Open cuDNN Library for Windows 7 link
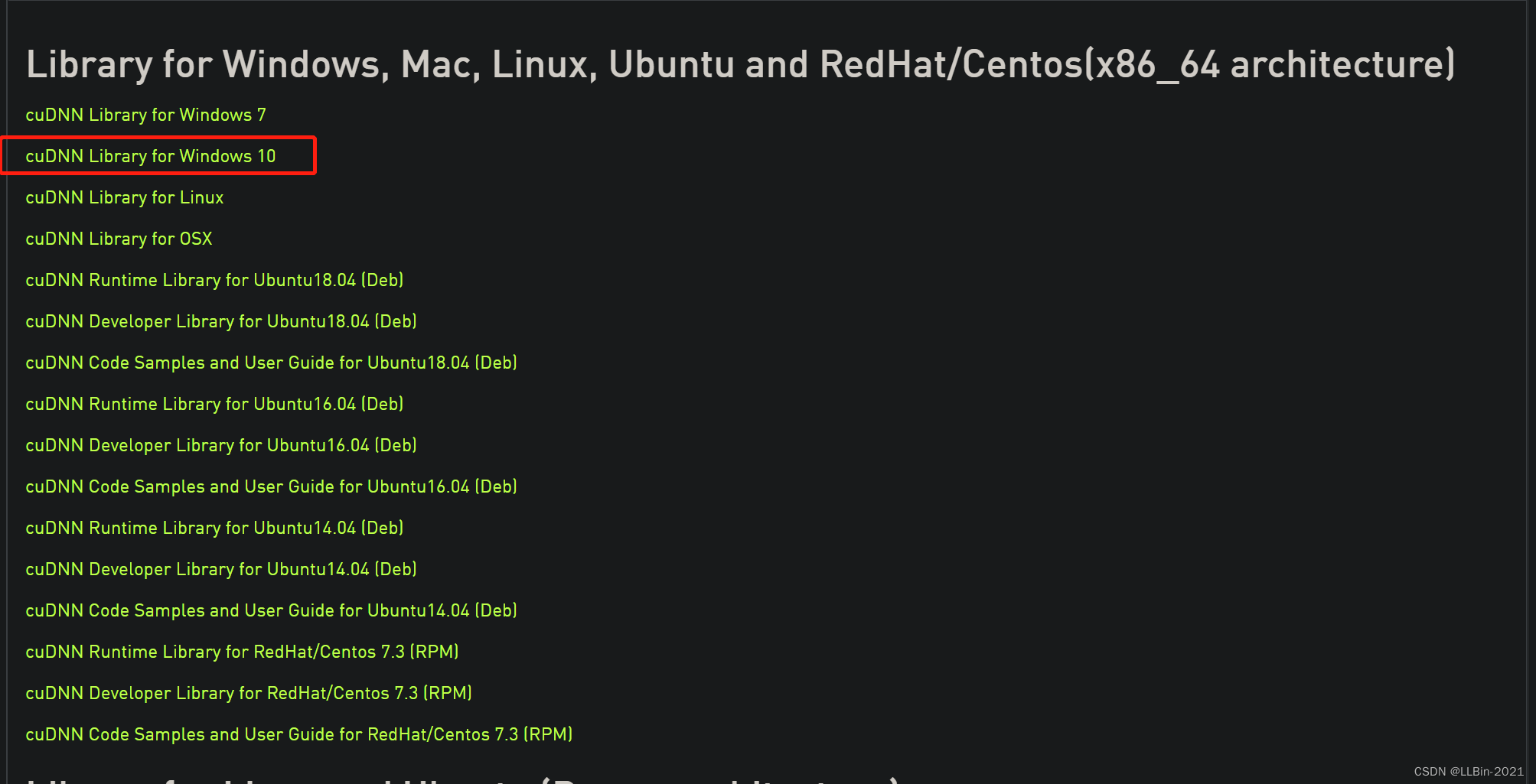Image resolution: width=1536 pixels, height=784 pixels. (x=145, y=115)
